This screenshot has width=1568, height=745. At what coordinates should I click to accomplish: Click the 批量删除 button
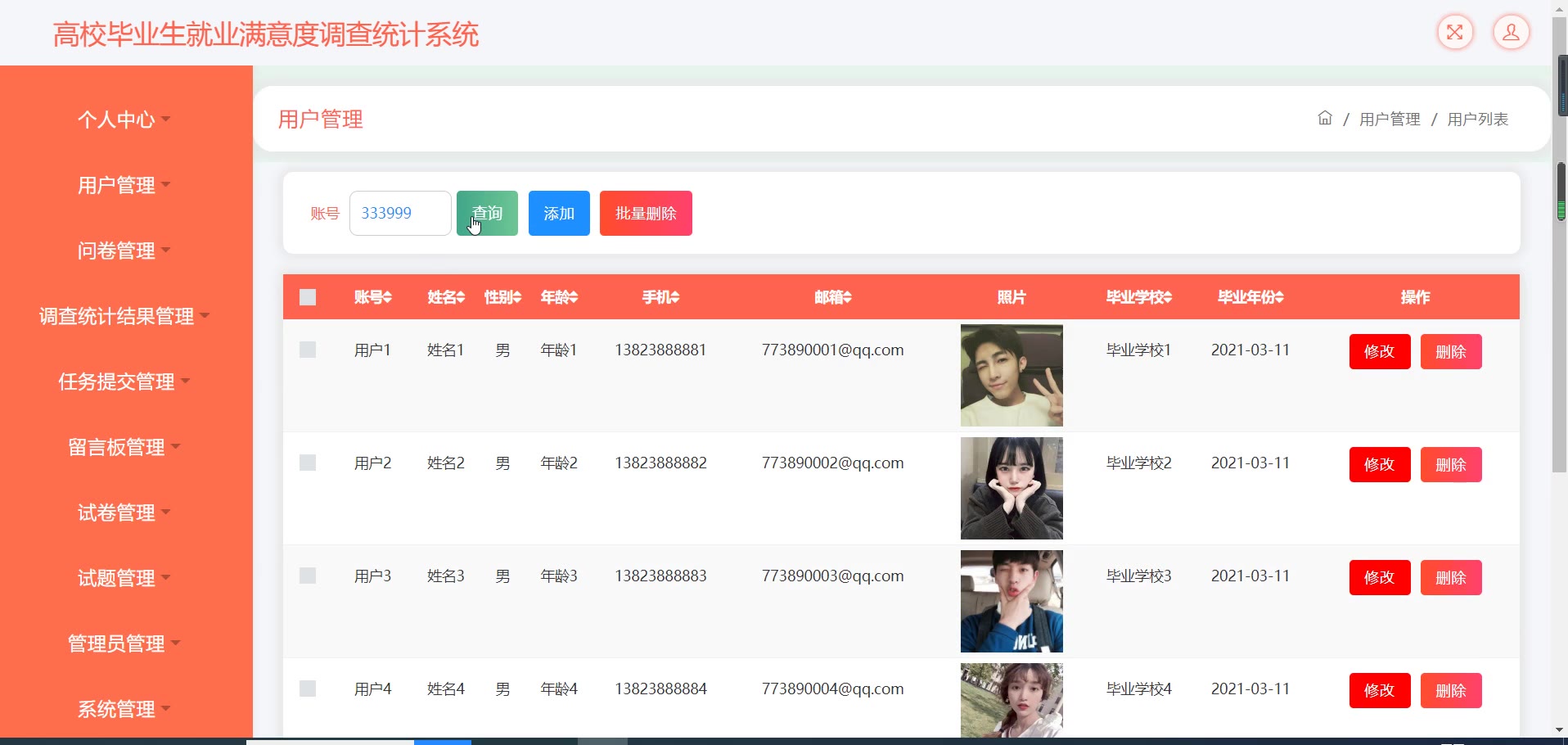click(646, 213)
